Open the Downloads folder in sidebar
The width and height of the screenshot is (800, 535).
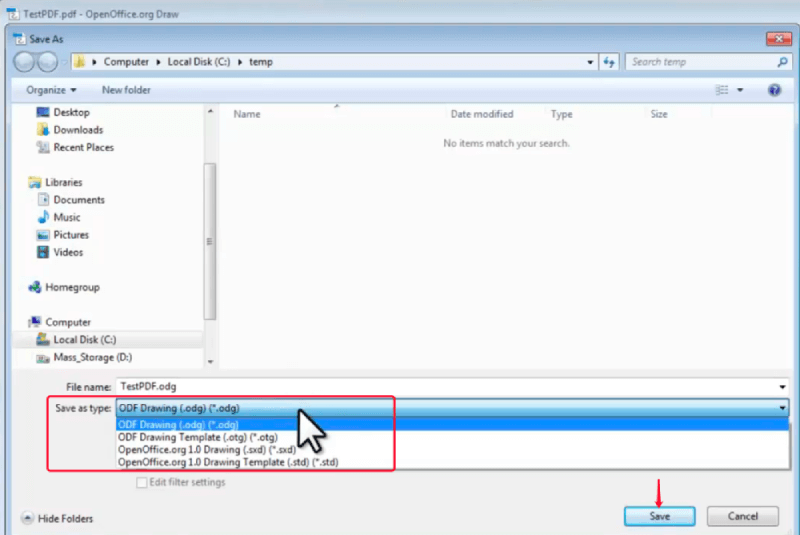pos(78,130)
